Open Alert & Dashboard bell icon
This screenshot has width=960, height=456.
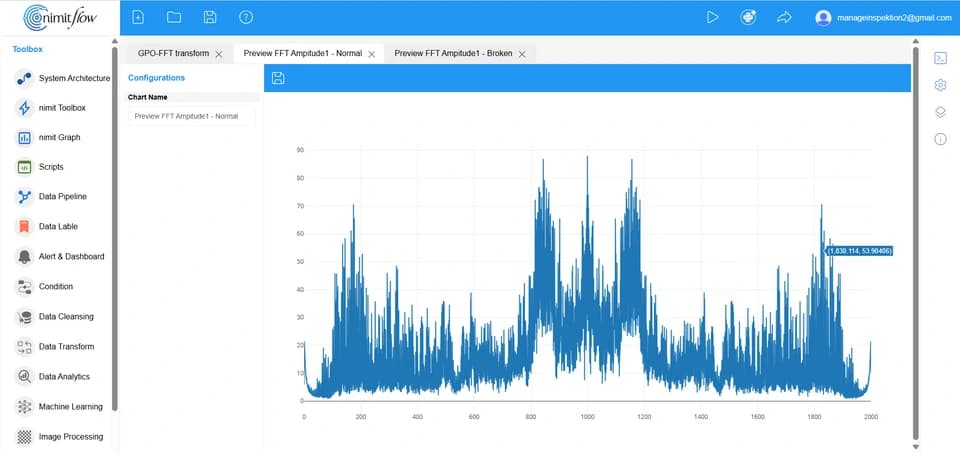coord(24,256)
